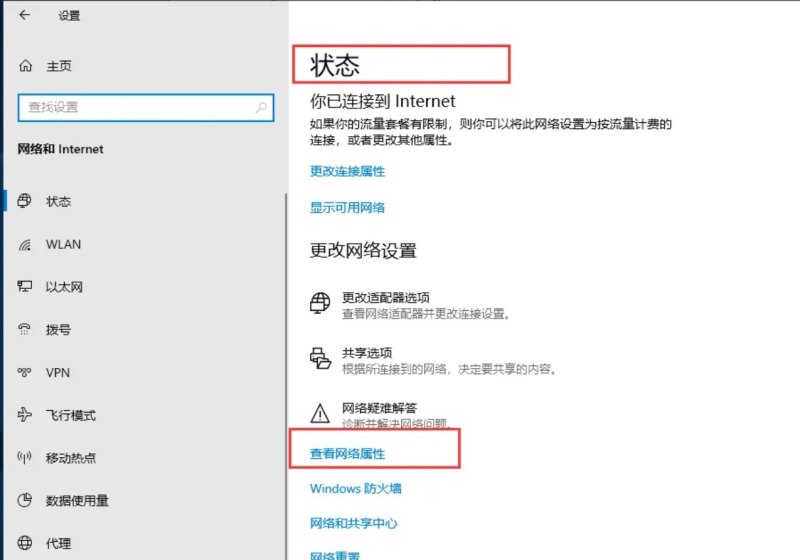Click the 共享选项 printer icon
This screenshot has width=800, height=560.
coord(320,358)
